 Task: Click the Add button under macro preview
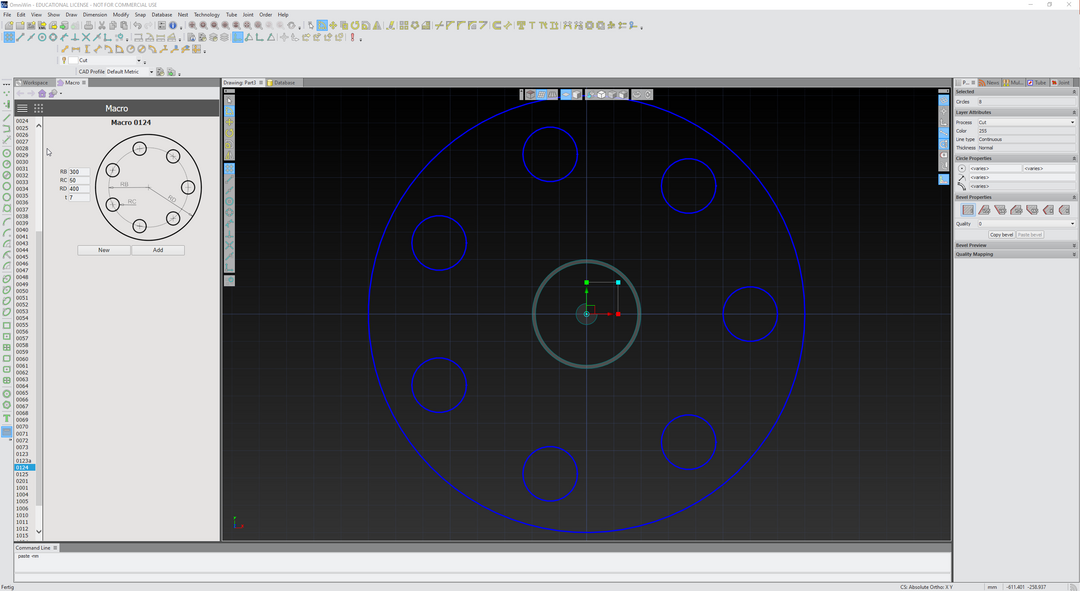(158, 250)
